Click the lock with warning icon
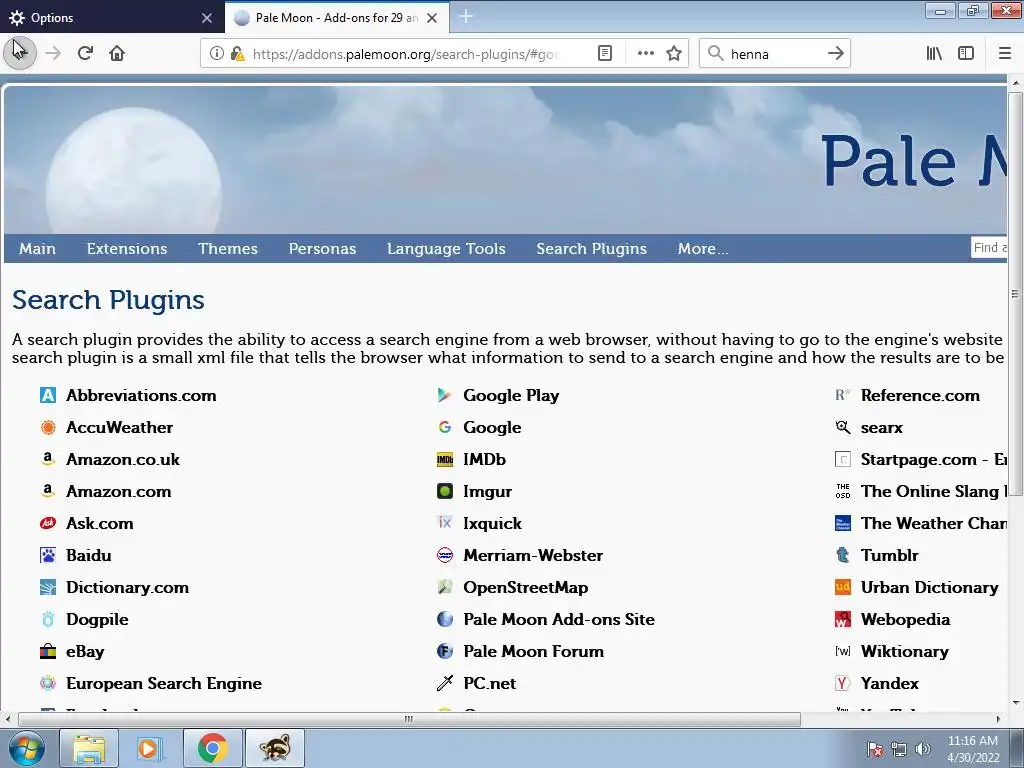Screen dimensions: 1024x768 coord(237,54)
